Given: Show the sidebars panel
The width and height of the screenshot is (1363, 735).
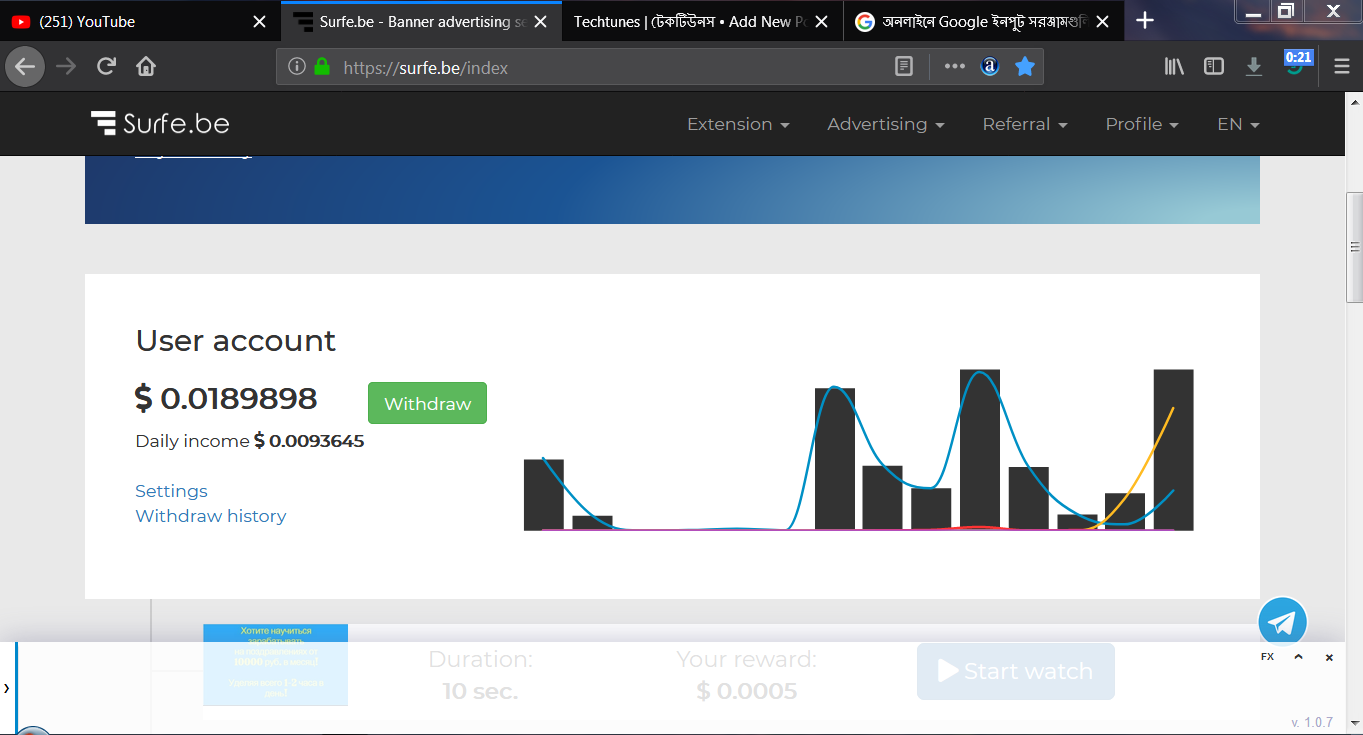Looking at the screenshot, I should (x=1214, y=67).
